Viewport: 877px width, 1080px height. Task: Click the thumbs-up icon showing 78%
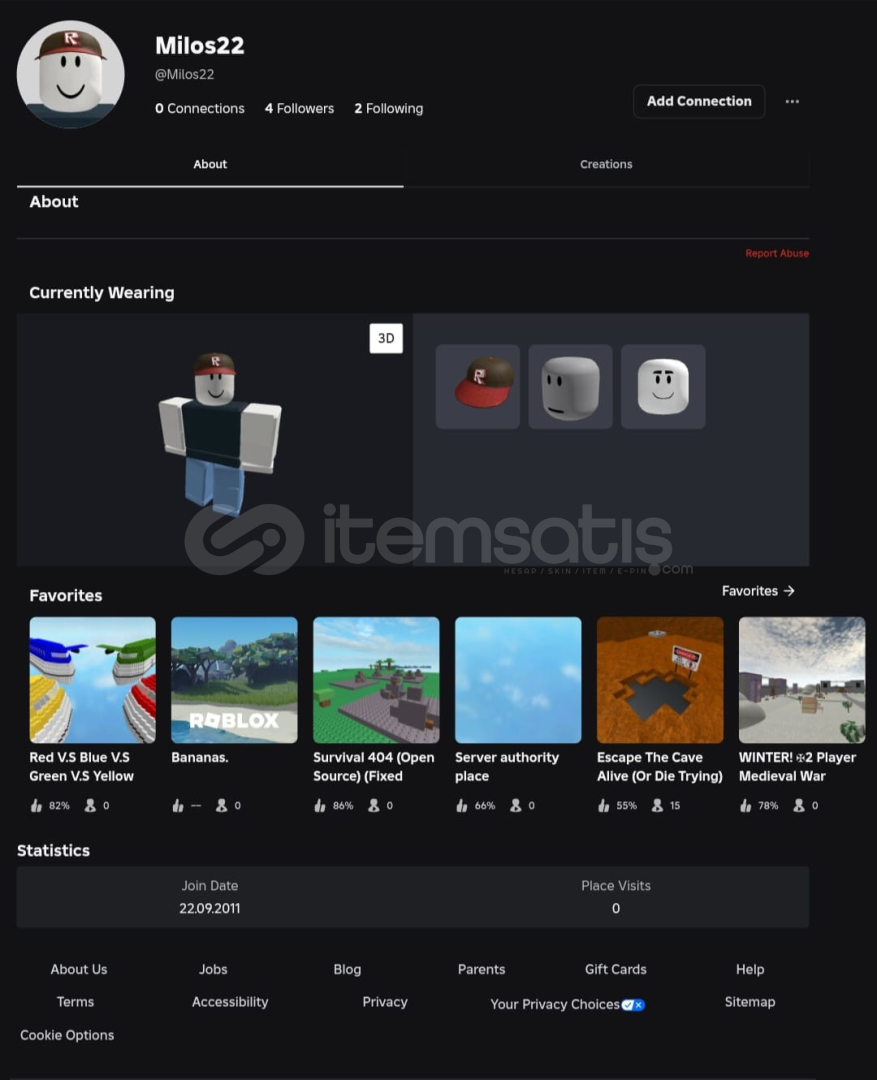click(745, 805)
